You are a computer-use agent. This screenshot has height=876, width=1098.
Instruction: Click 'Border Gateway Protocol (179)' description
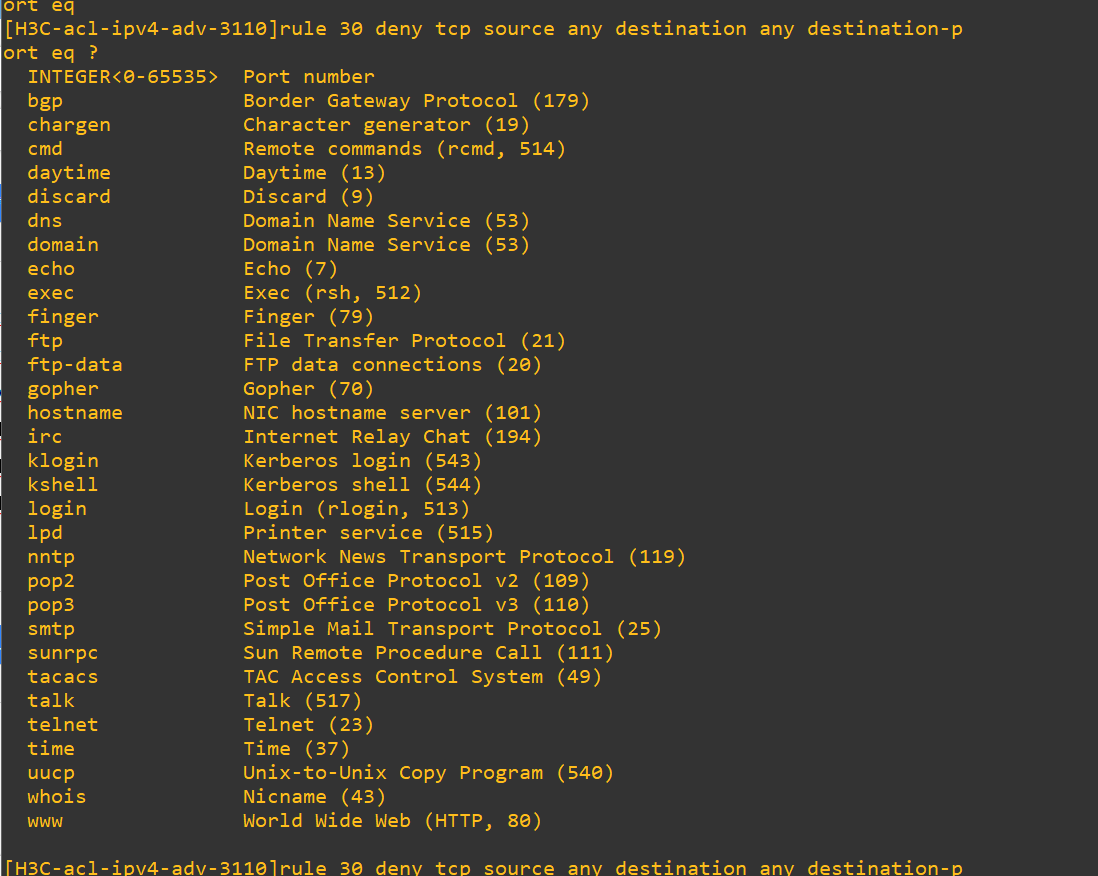(x=416, y=101)
